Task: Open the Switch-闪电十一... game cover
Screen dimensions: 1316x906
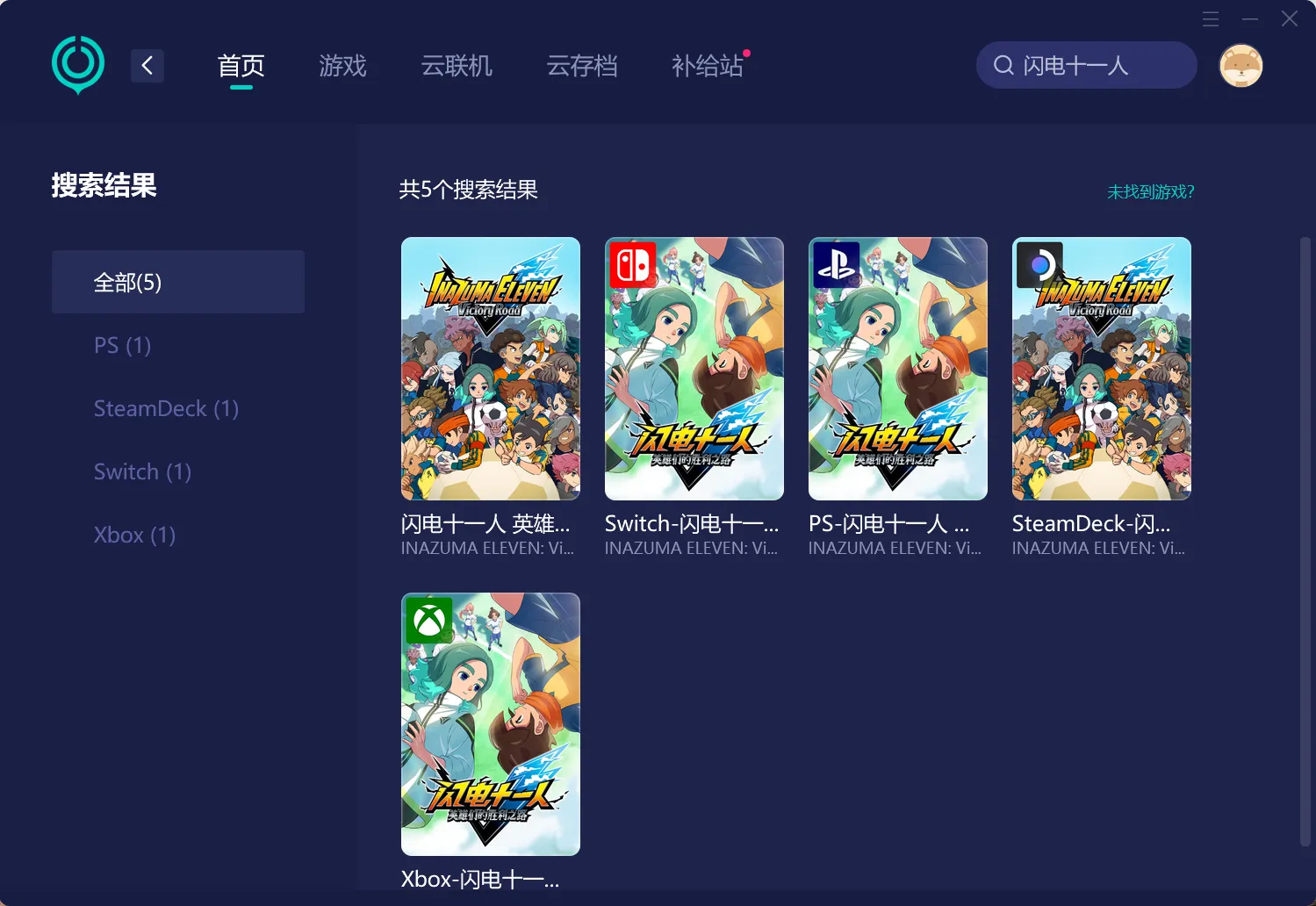Action: pyautogui.click(x=694, y=369)
